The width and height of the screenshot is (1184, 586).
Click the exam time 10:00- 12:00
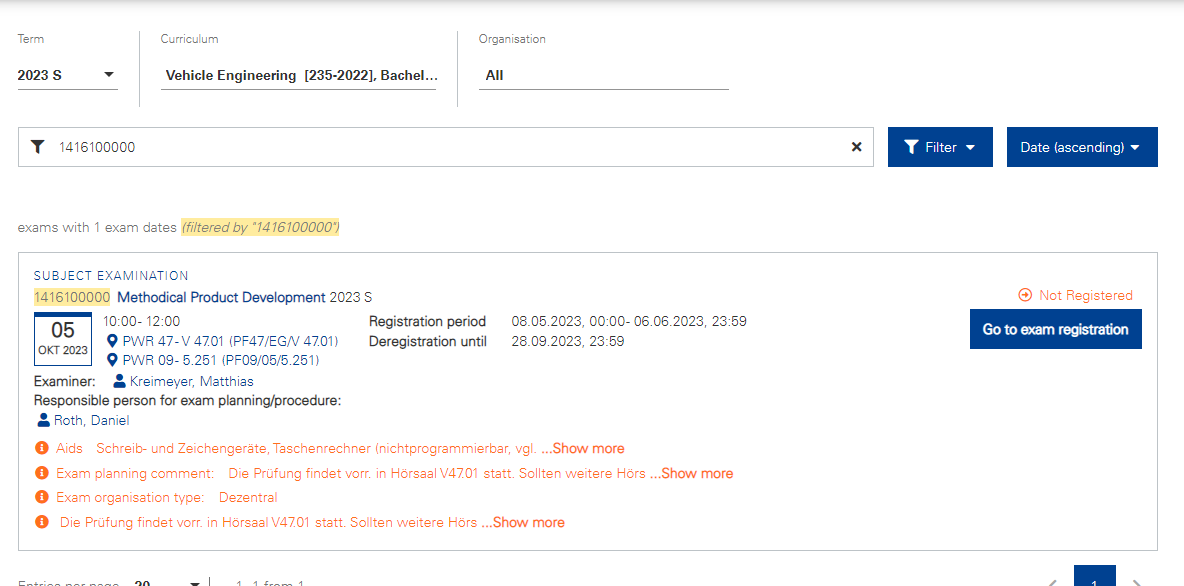click(142, 321)
